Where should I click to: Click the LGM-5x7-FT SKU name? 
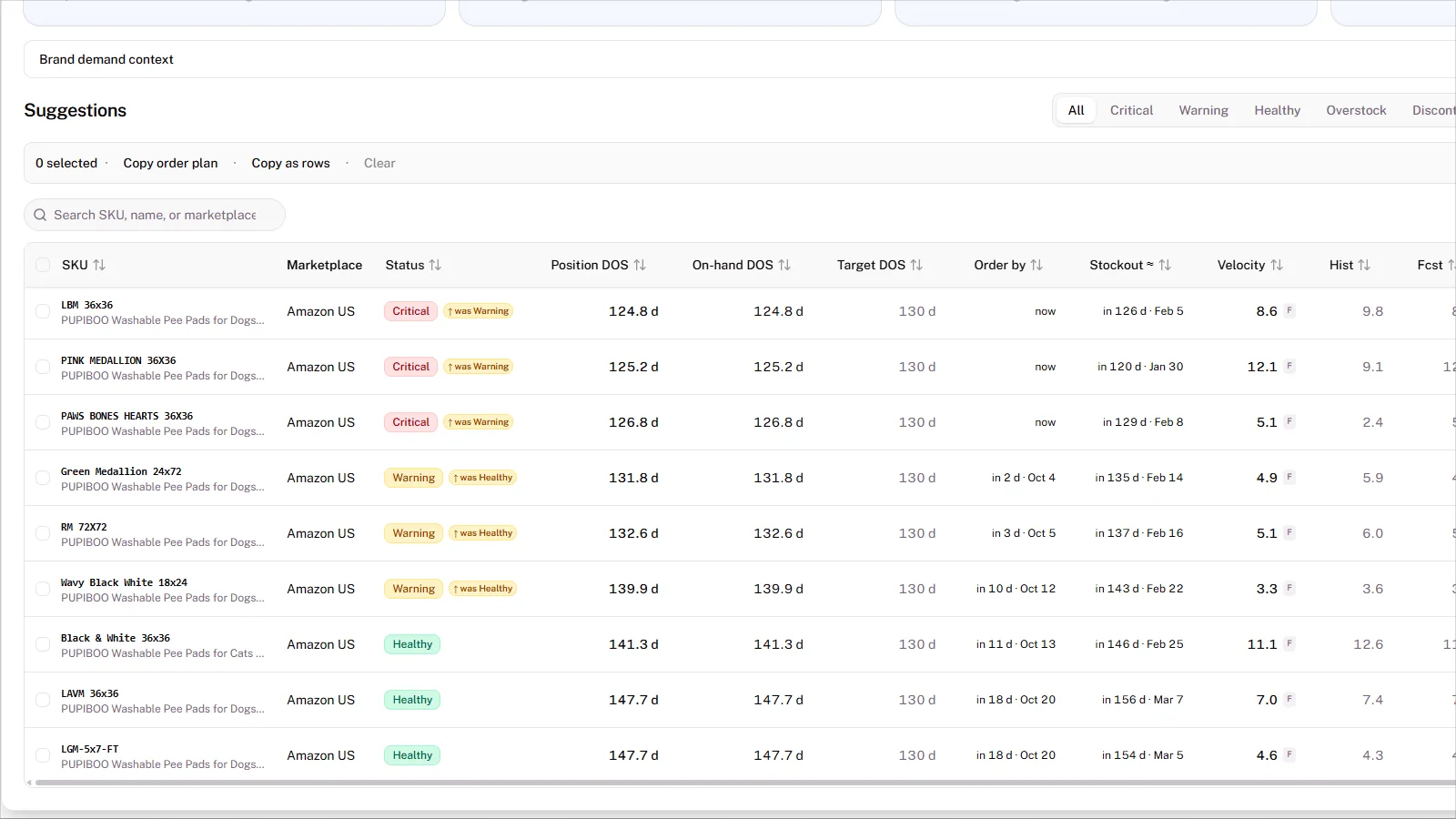(x=89, y=749)
